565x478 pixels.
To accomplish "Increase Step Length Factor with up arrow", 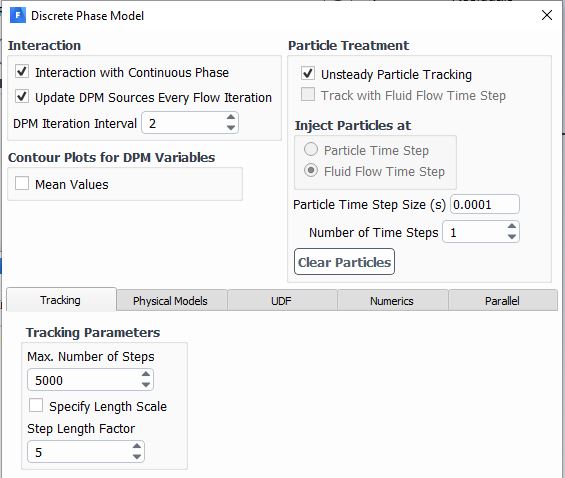I will 137,446.
